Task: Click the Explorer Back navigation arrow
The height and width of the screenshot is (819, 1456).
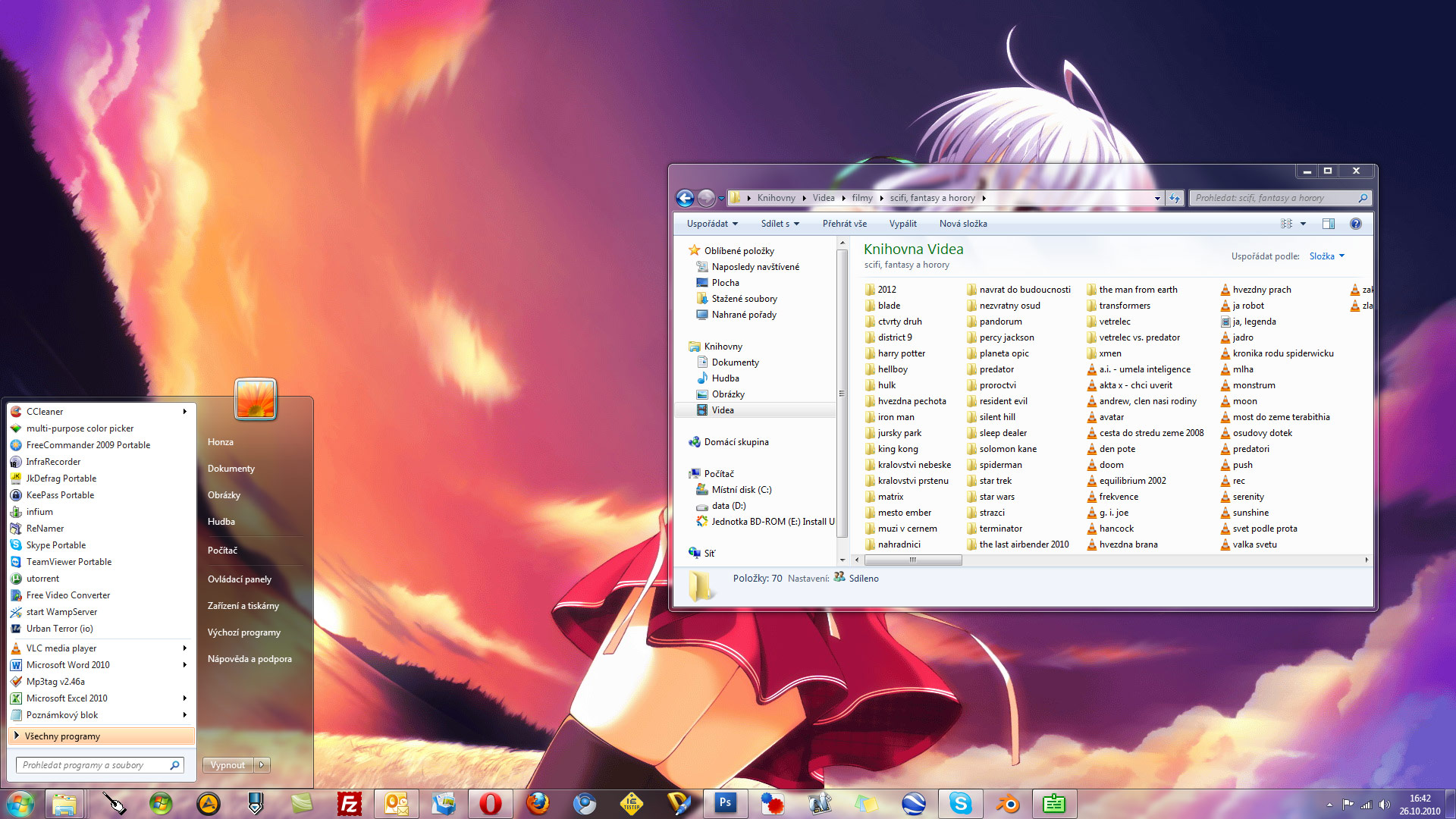Action: click(685, 198)
